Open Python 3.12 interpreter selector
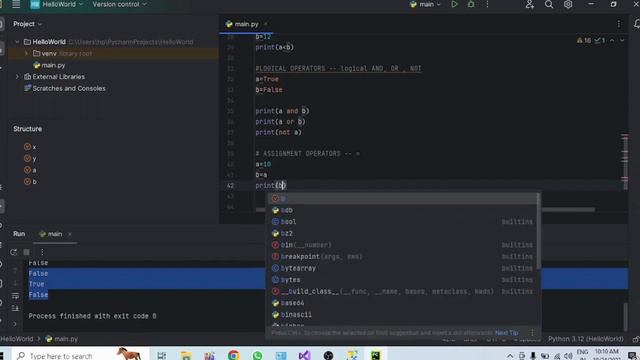This screenshot has width=640, height=360. (585, 339)
